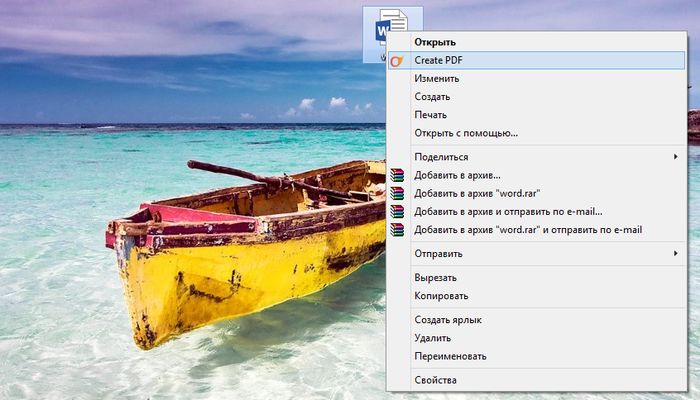
Task: Expand the 'Поделиться' submenu arrow
Action: pyautogui.click(x=676, y=157)
